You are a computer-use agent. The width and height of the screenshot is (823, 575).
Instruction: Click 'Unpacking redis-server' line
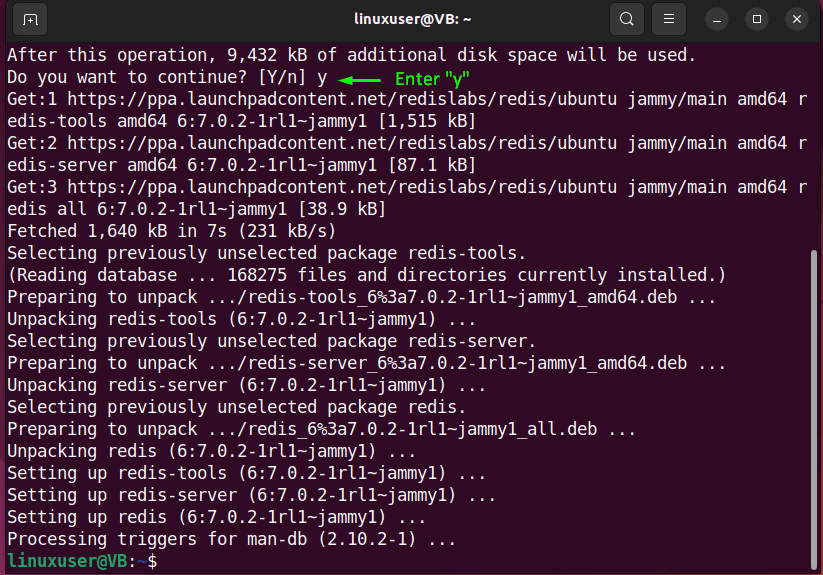click(246, 386)
